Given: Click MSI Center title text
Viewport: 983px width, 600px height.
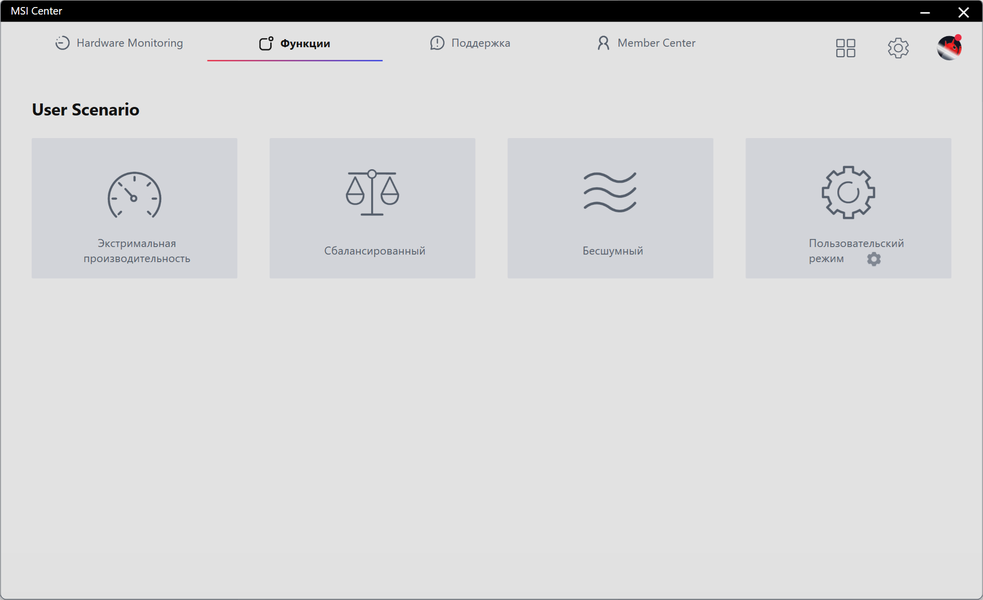Looking at the screenshot, I should click(36, 11).
